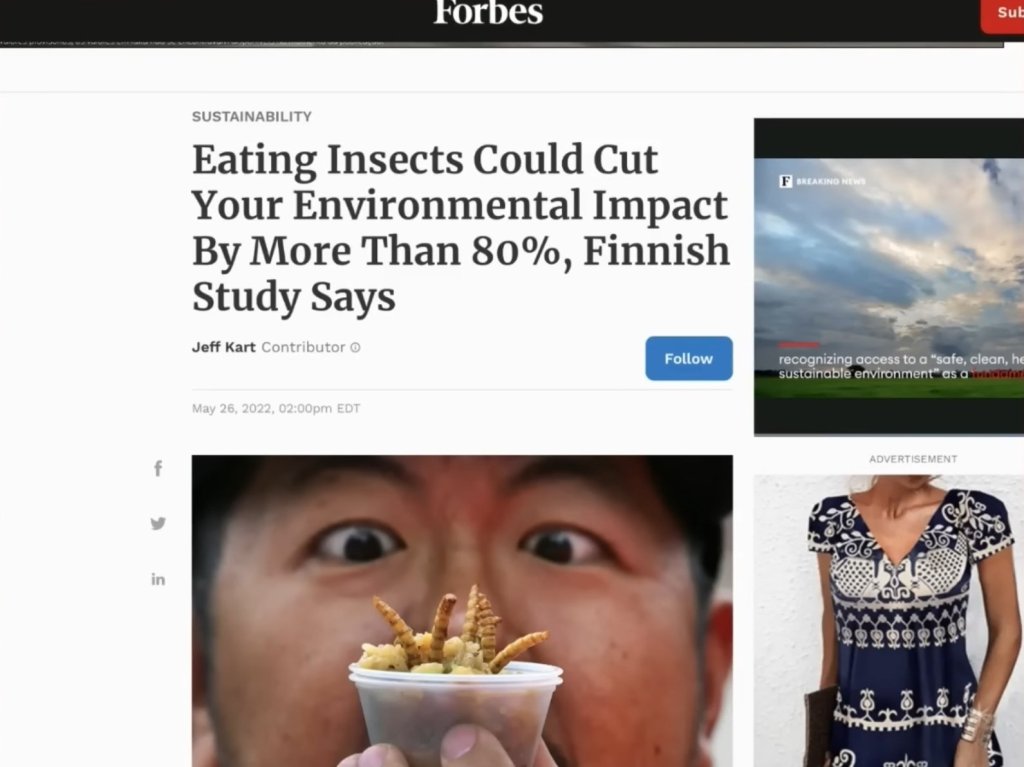Click the article headline about eating insects
This screenshot has height=767, width=1024.
pyautogui.click(x=460, y=228)
